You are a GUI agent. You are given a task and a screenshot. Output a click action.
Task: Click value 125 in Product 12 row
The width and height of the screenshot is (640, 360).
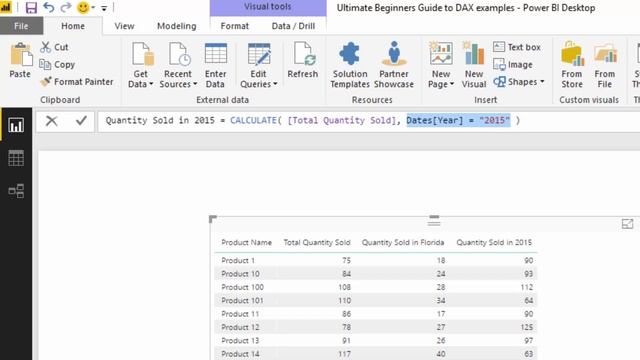coord(527,327)
